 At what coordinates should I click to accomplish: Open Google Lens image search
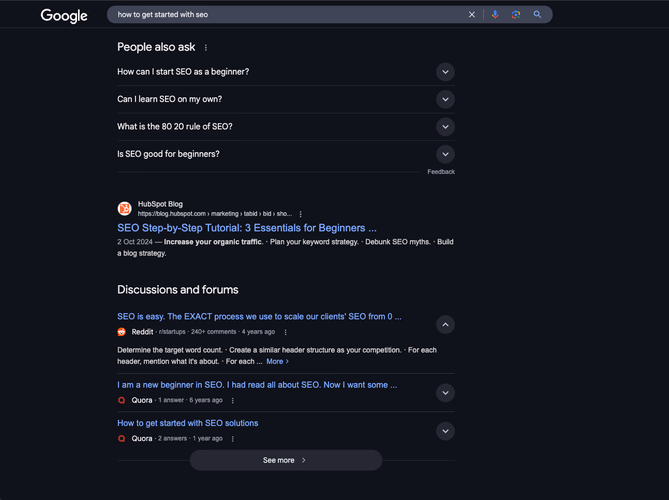516,15
